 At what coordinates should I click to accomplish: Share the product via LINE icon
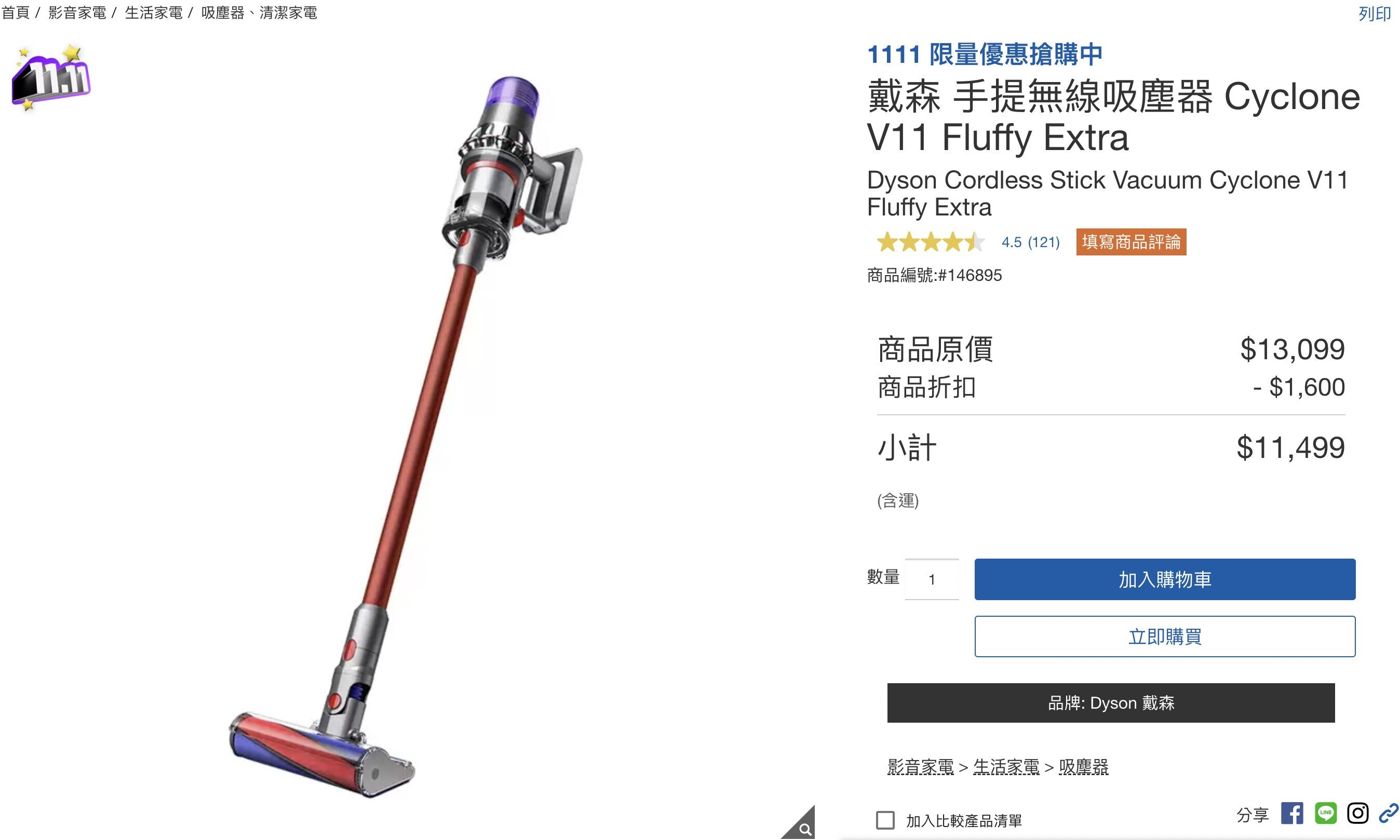[1325, 814]
